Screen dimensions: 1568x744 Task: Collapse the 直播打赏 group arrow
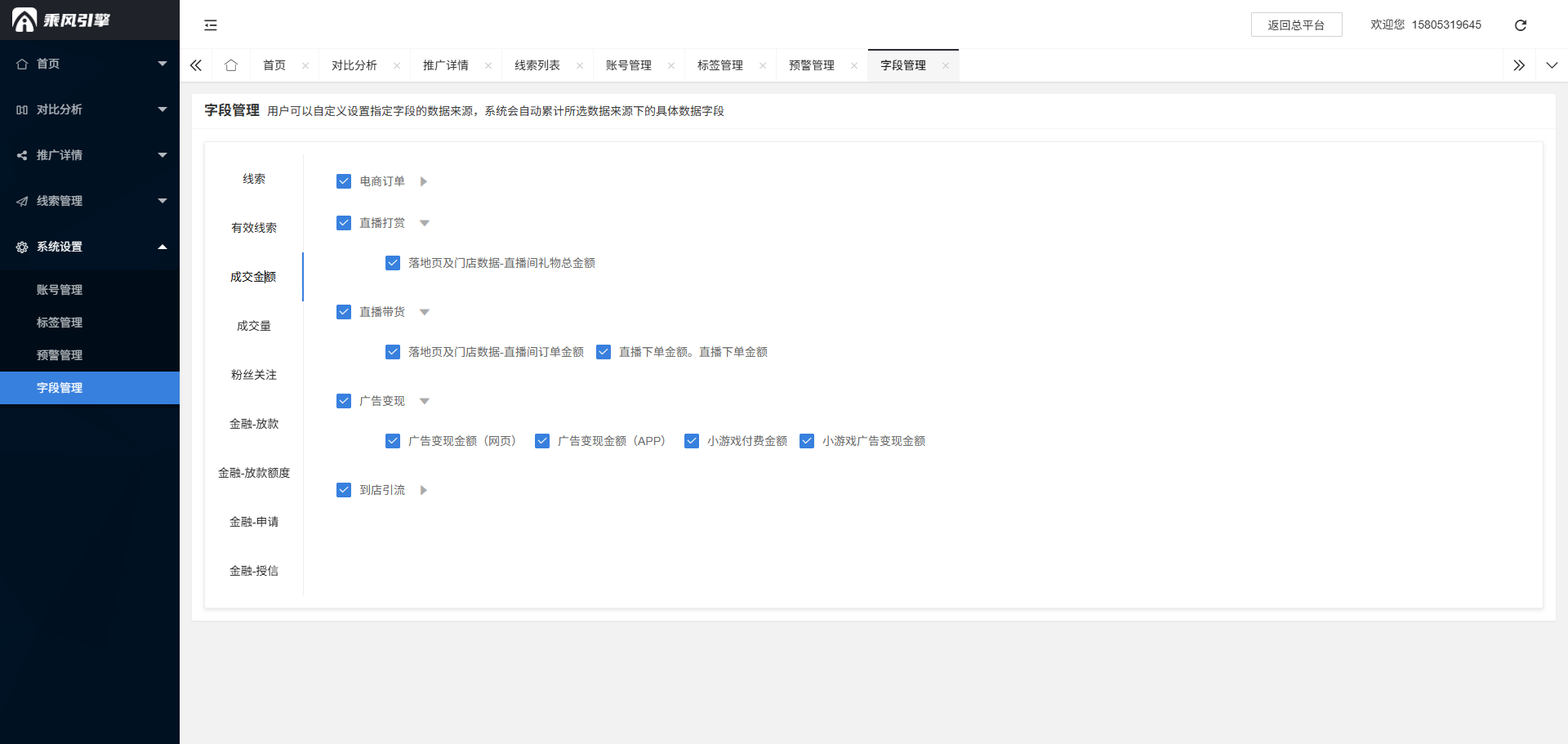(425, 223)
